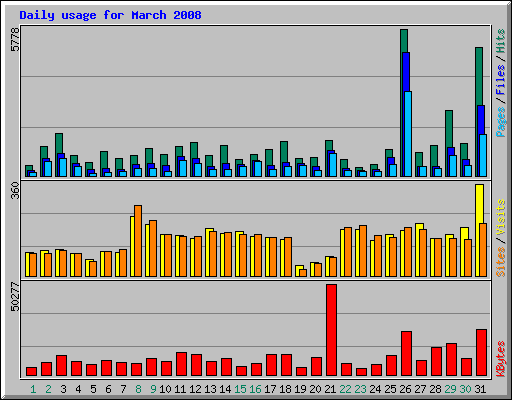Click the 'KBytes' legend label

click(x=501, y=359)
